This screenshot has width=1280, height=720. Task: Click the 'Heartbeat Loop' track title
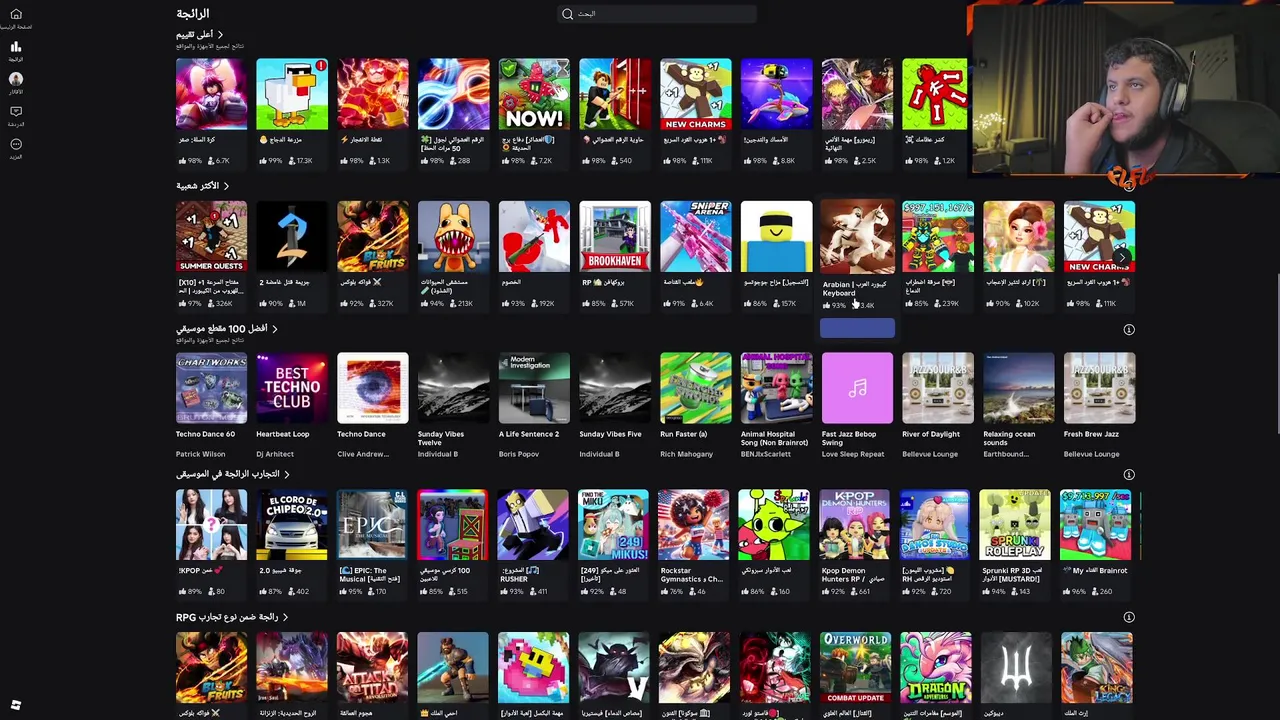283,434
